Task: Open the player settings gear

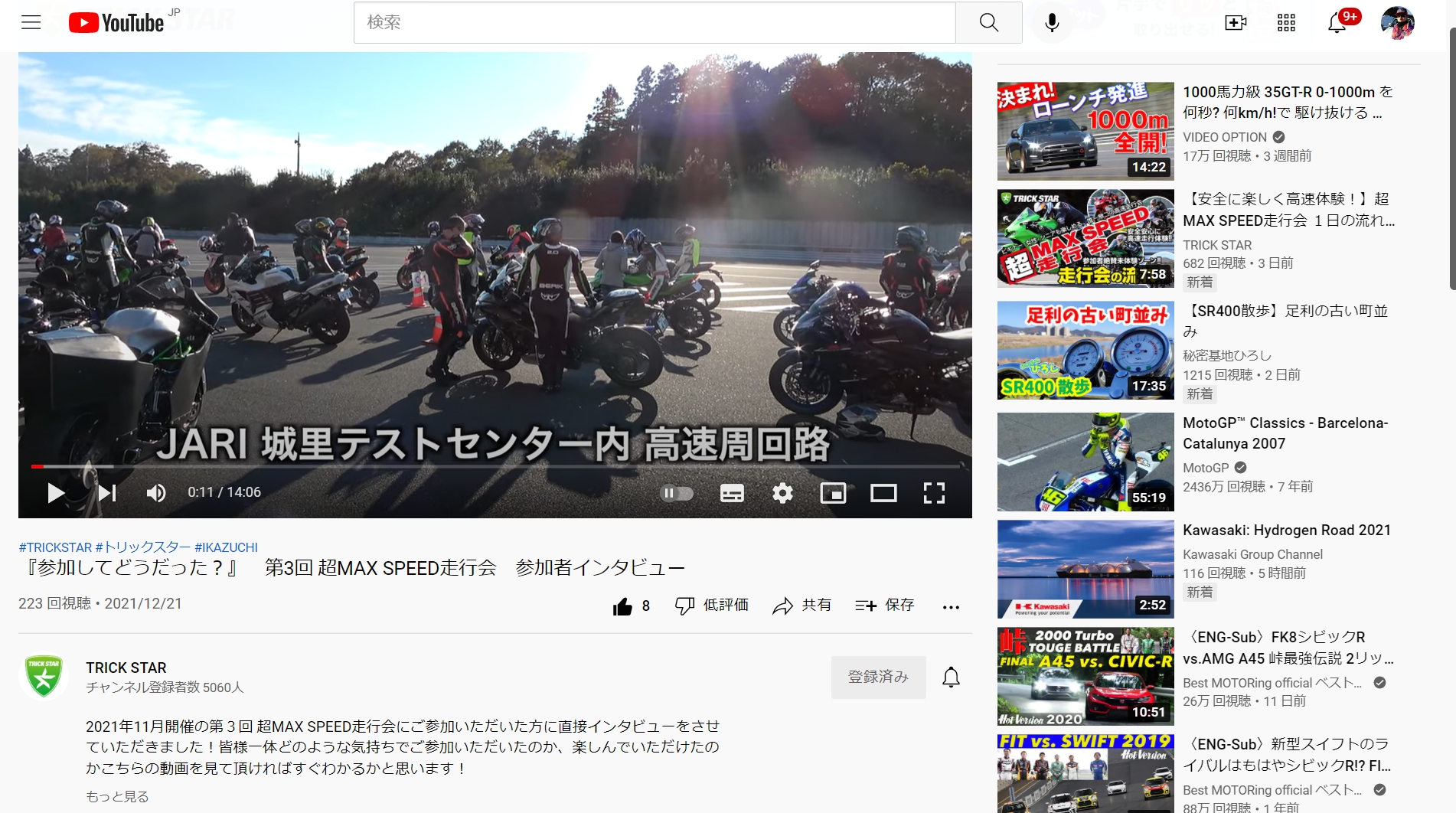Action: coord(782,493)
